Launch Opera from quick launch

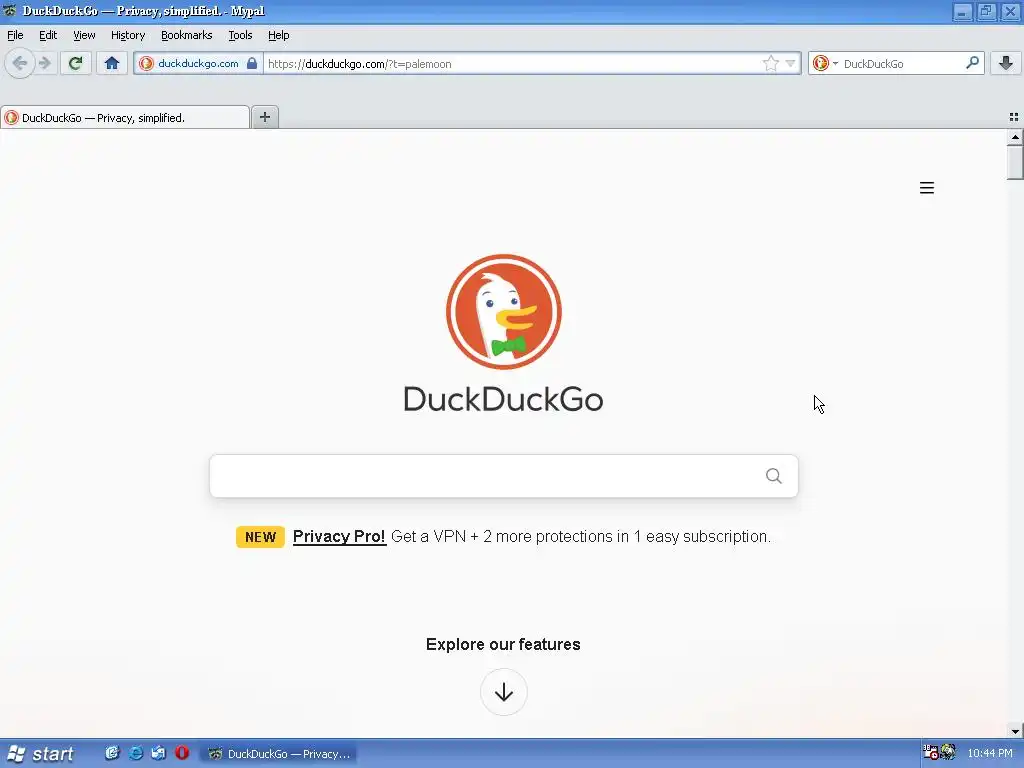(x=182, y=753)
